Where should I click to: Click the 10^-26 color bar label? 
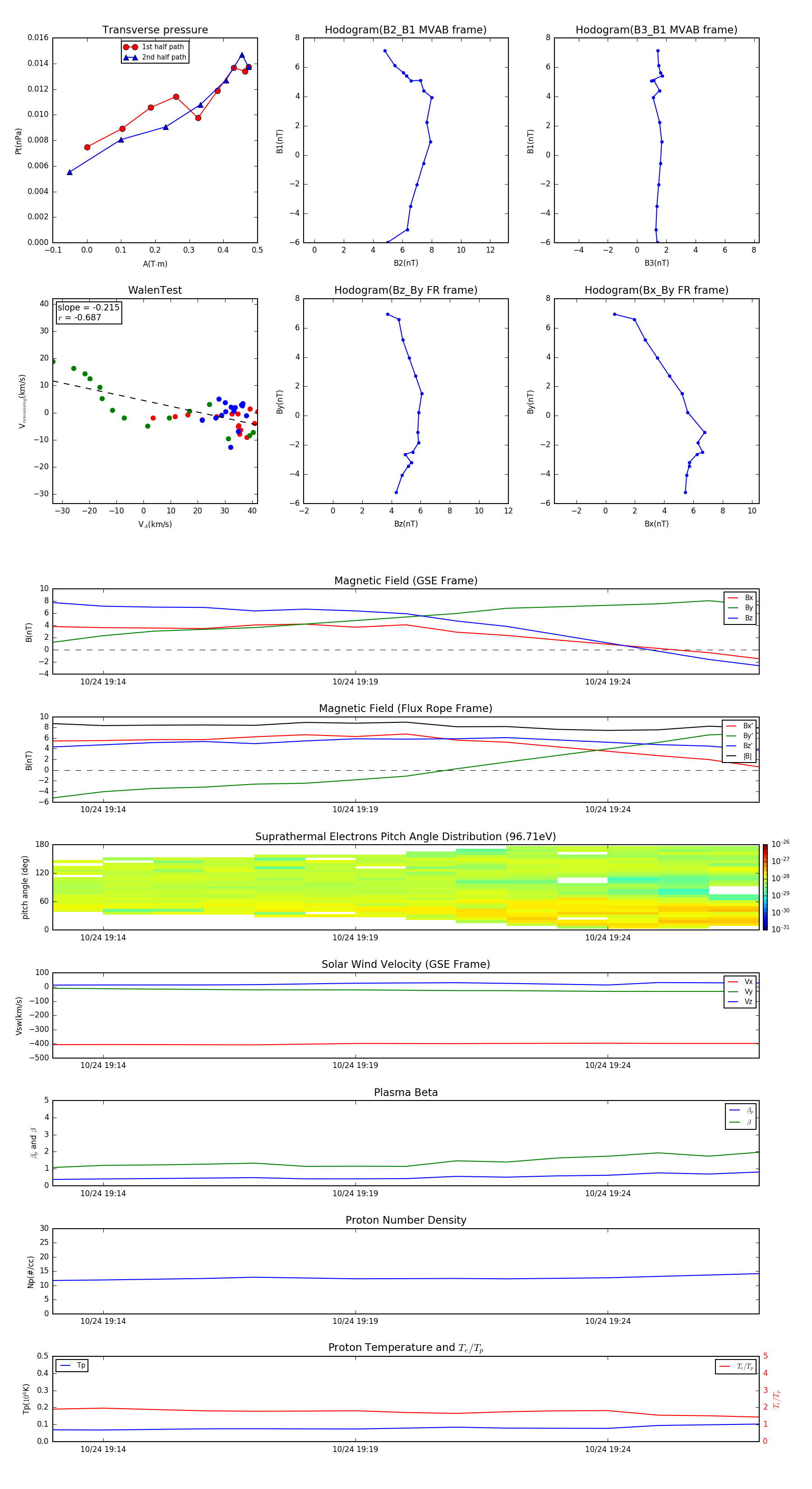pos(780,843)
